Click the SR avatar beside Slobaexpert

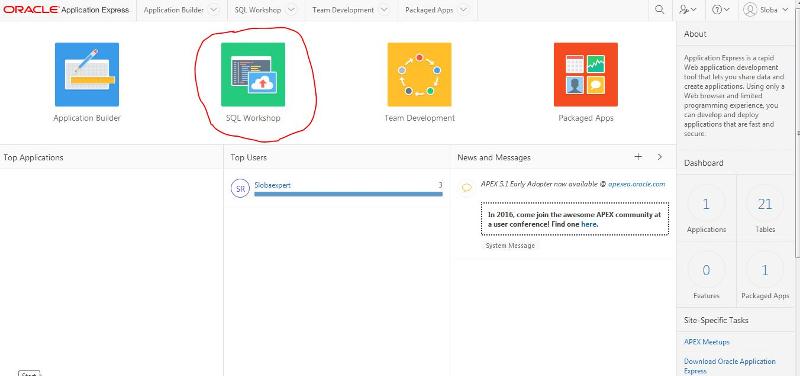[240, 189]
